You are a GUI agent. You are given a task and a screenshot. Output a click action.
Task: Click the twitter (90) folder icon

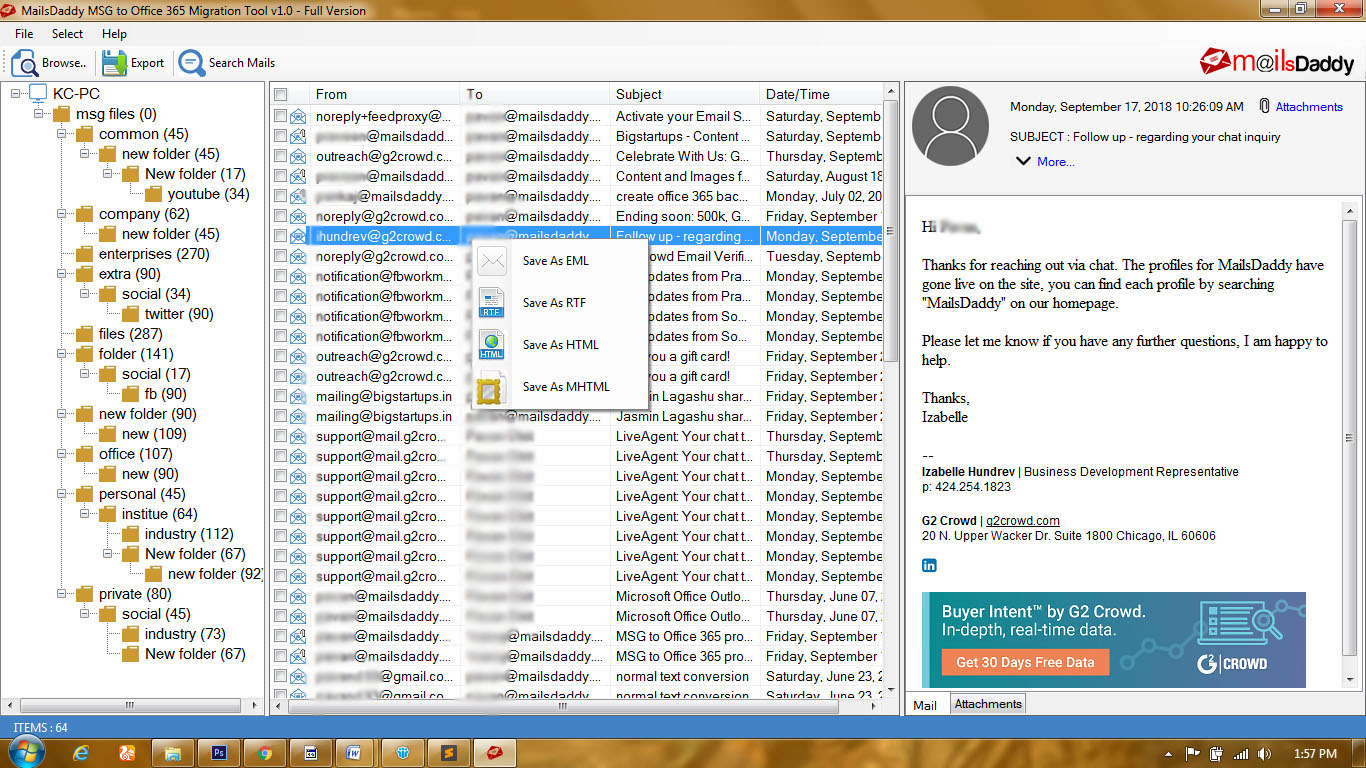tap(131, 314)
